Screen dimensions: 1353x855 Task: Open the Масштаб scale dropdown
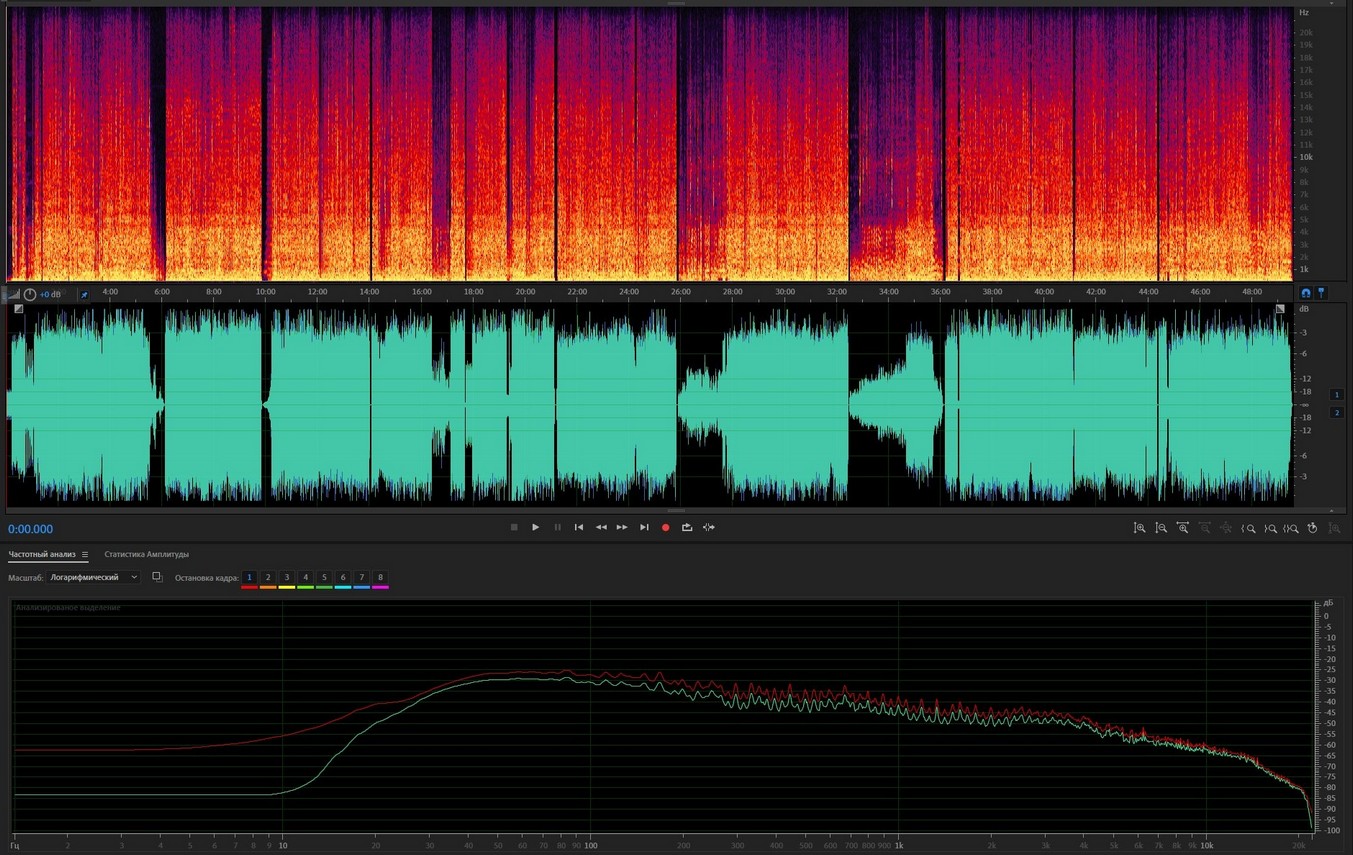point(95,577)
